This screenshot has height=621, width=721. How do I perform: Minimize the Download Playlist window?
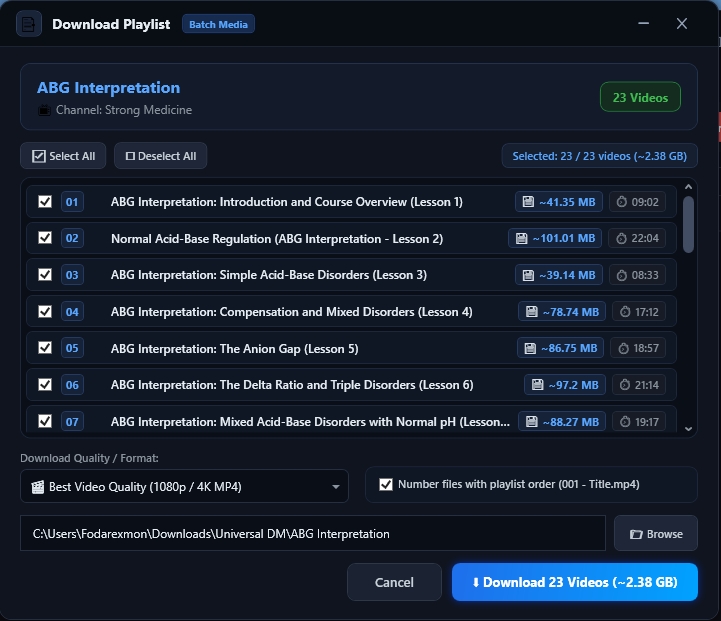pyautogui.click(x=643, y=23)
